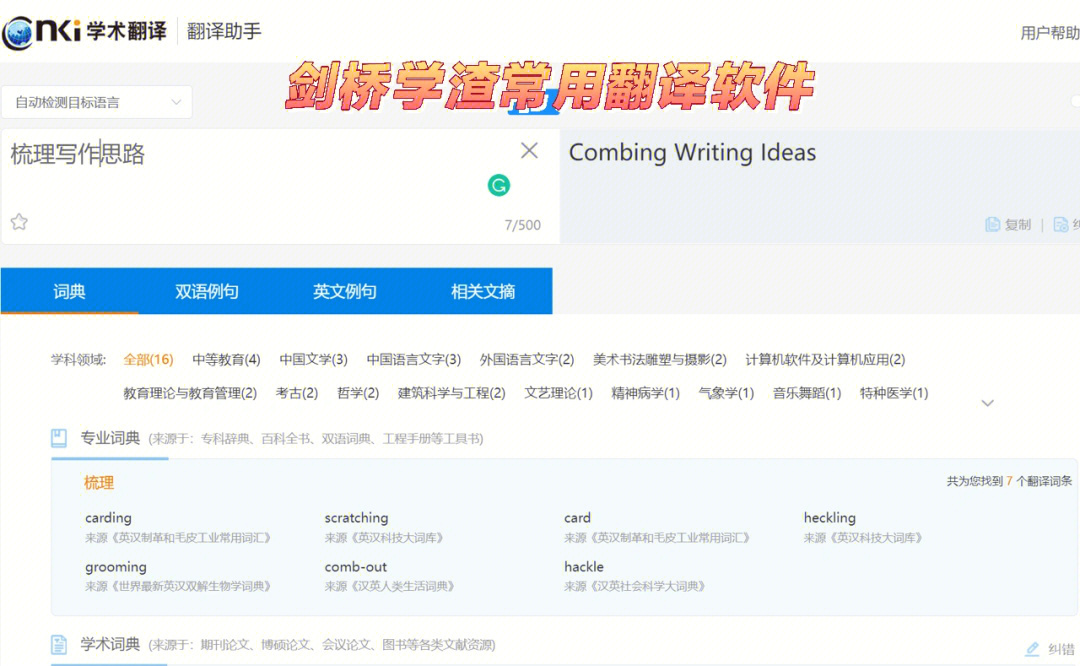
Task: Click the 'Combing Writing Ideas' output text
Action: point(692,152)
